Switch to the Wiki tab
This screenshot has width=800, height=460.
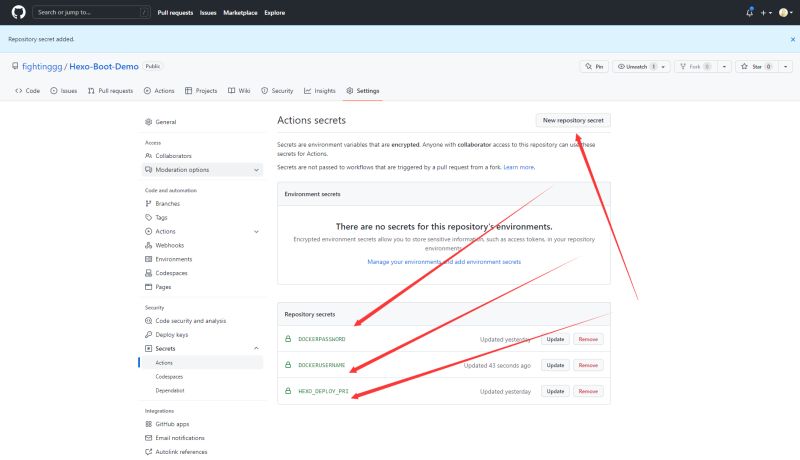[239, 91]
